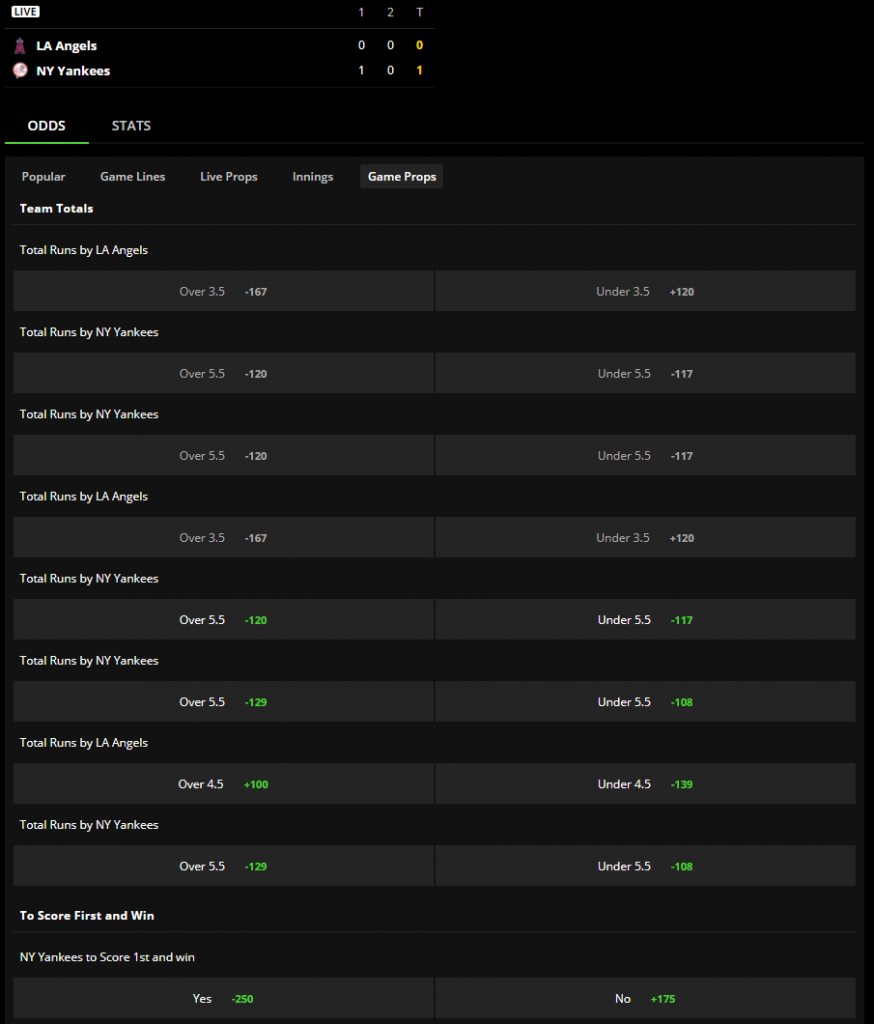
Task: Click the Team Totals section header
Action: [x=57, y=208]
